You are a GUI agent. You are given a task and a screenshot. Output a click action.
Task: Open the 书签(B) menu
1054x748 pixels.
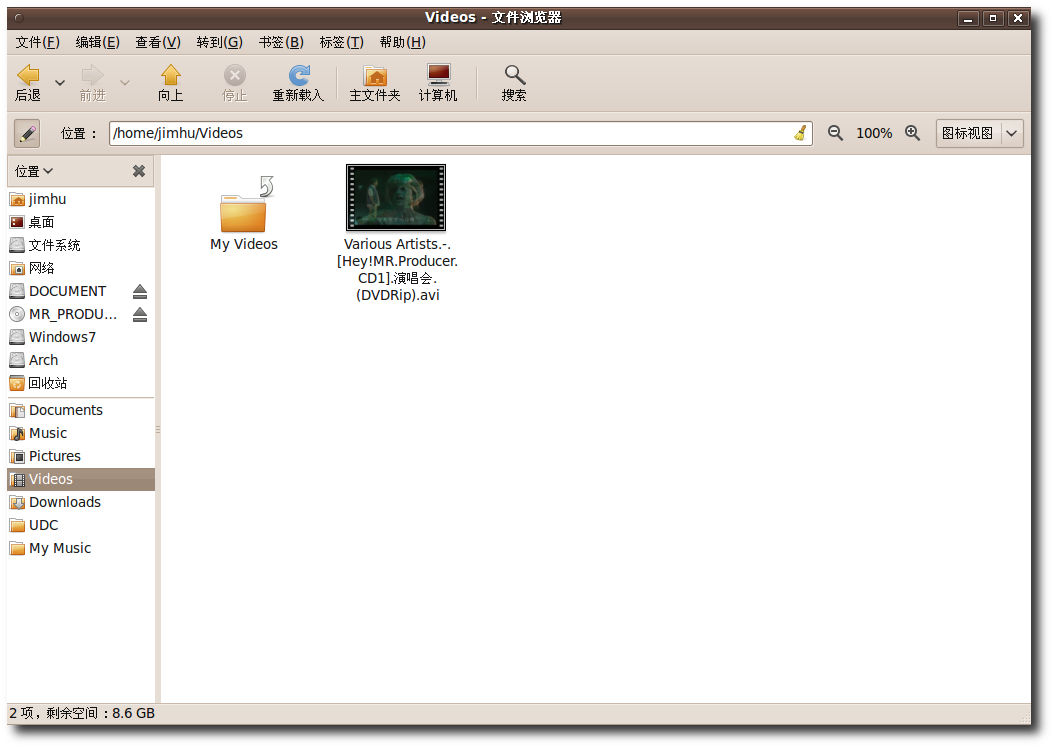click(281, 42)
